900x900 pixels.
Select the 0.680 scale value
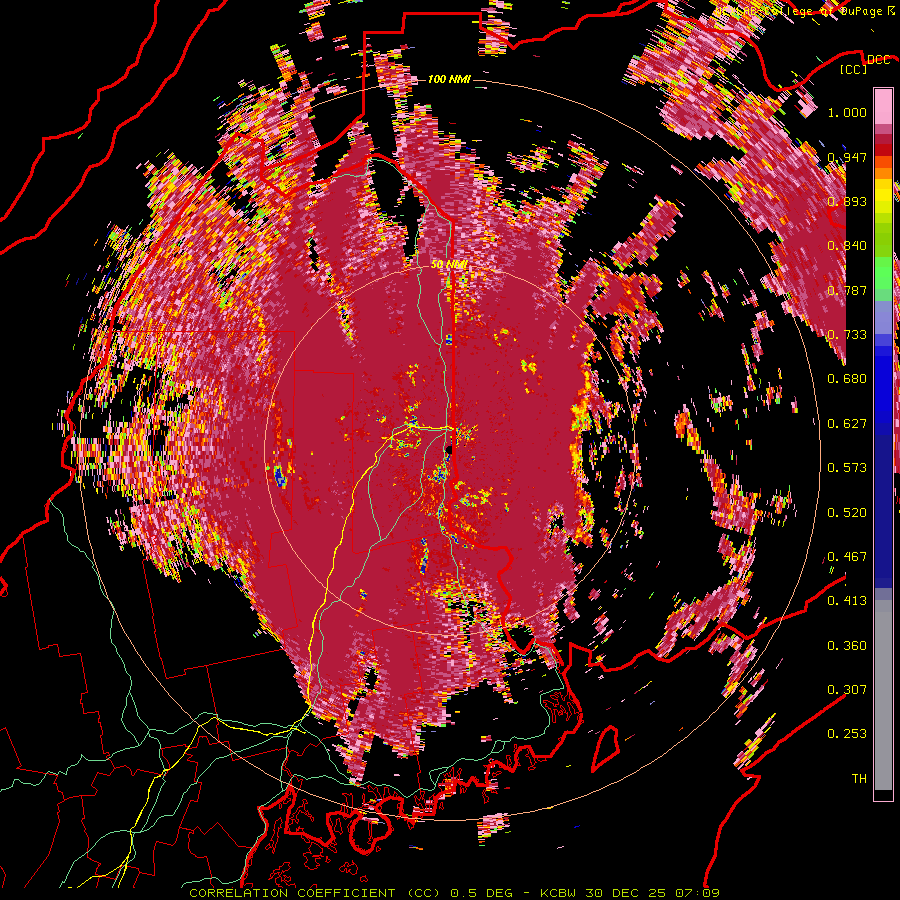pos(847,379)
